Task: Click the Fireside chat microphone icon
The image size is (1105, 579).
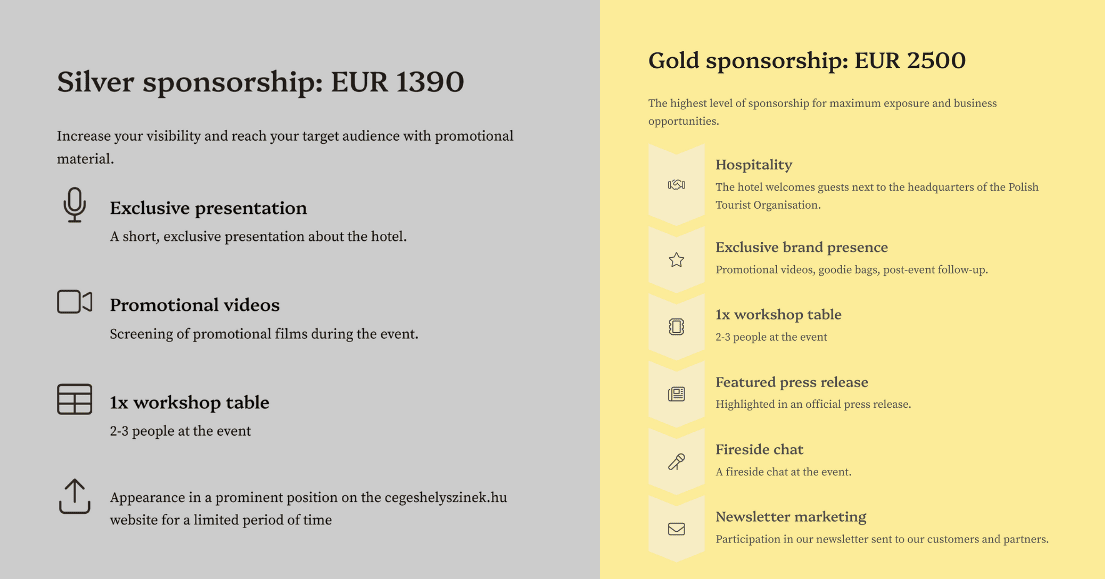Action: [676, 462]
